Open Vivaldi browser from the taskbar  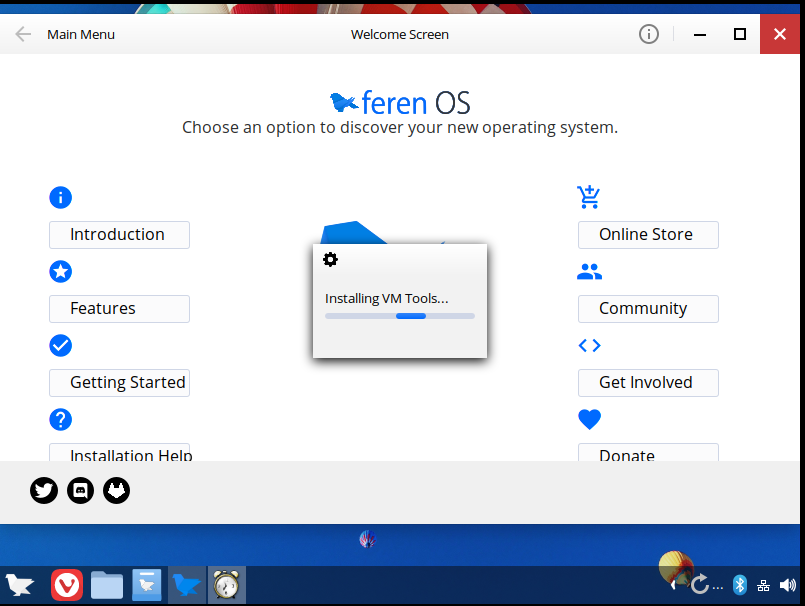pyautogui.click(x=67, y=585)
